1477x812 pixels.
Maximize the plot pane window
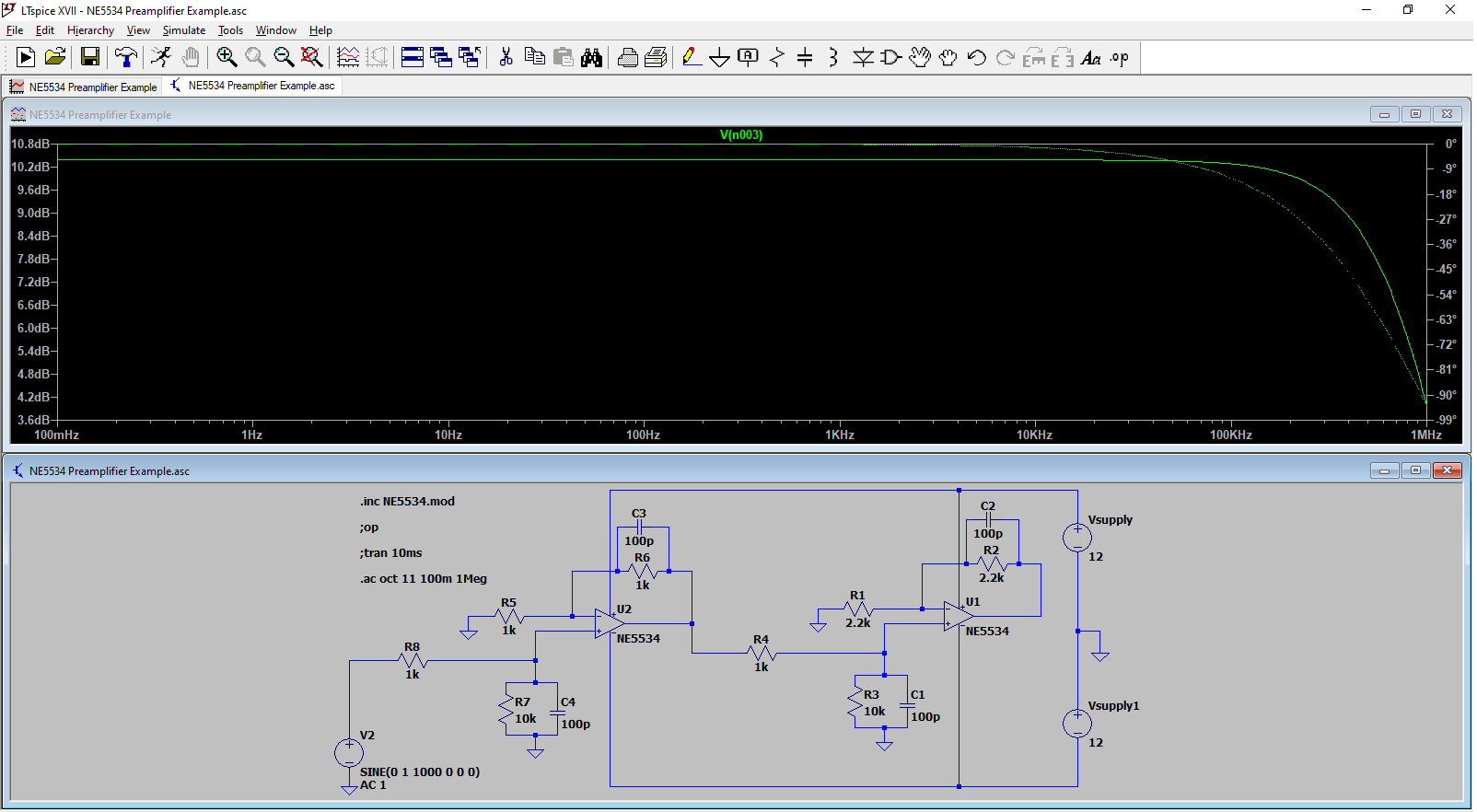[1415, 114]
